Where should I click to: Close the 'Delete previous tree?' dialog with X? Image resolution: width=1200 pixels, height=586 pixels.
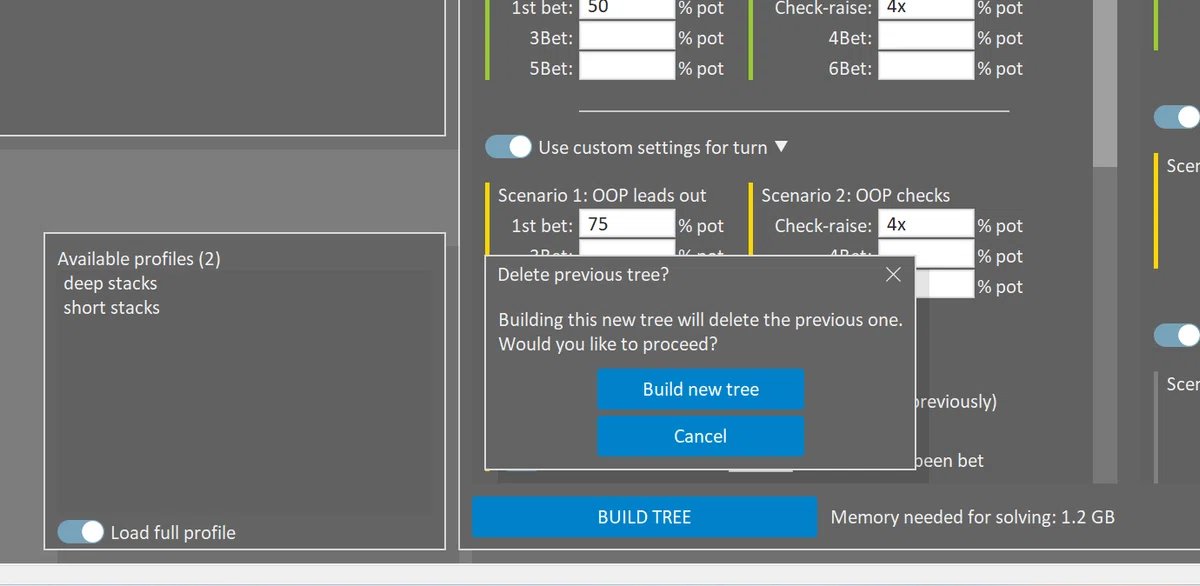coord(893,274)
